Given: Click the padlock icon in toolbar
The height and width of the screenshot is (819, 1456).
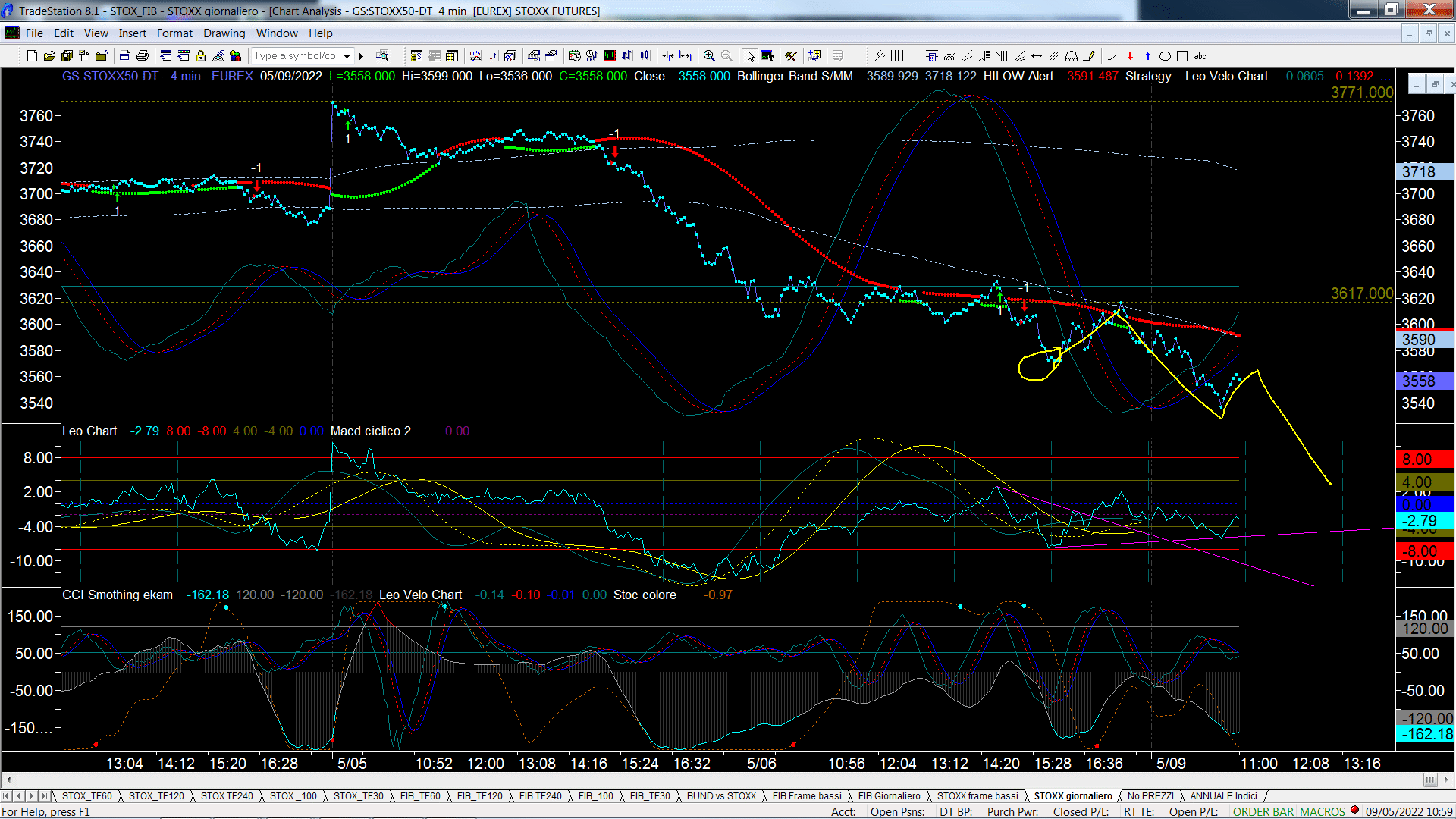Looking at the screenshot, I should pos(201,55).
